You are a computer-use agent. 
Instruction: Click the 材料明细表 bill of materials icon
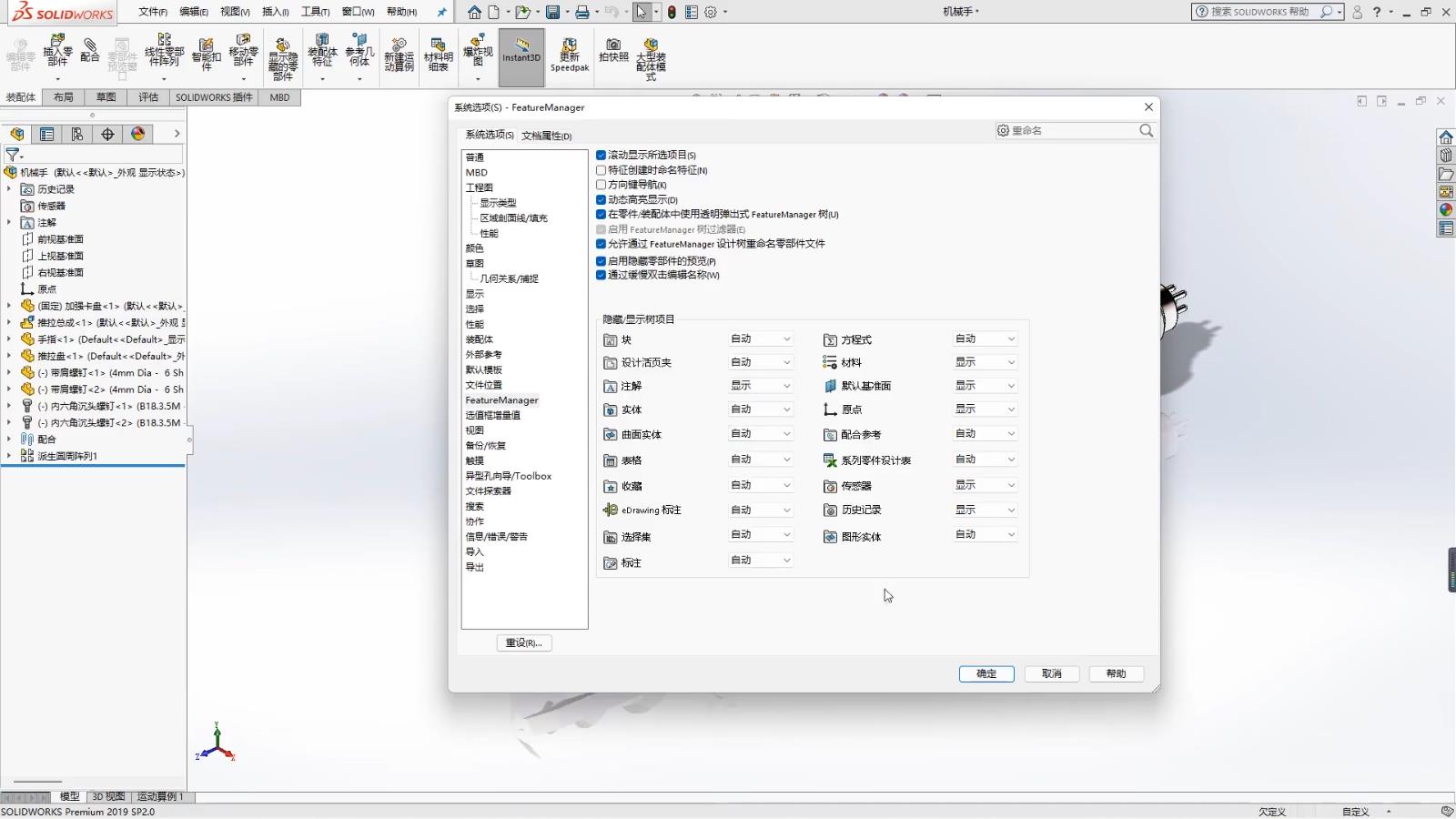tap(438, 55)
